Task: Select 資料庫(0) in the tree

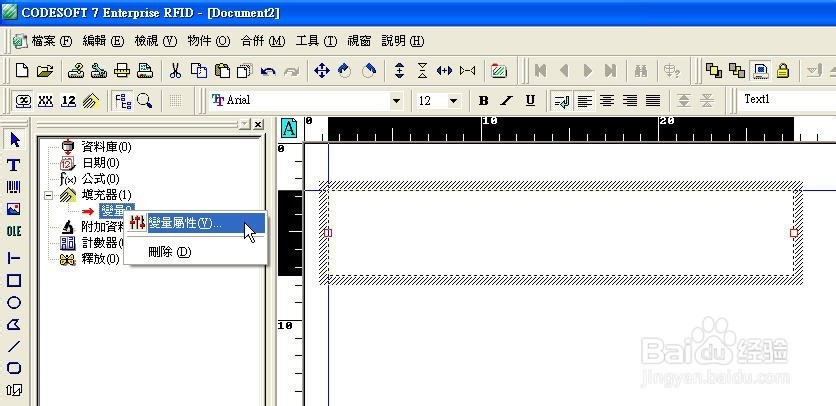Action: pyautogui.click(x=106, y=146)
